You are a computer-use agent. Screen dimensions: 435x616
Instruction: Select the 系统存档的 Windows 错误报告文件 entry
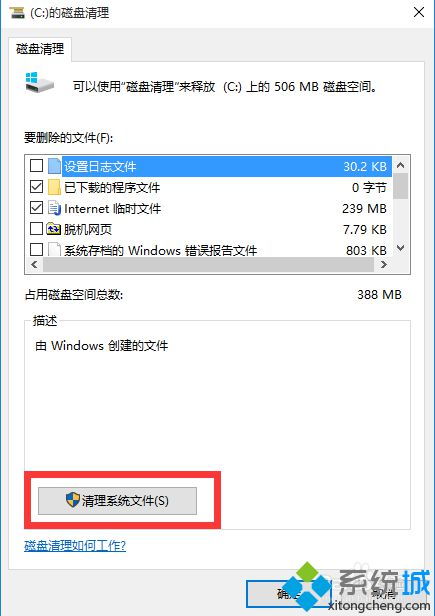click(x=209, y=250)
